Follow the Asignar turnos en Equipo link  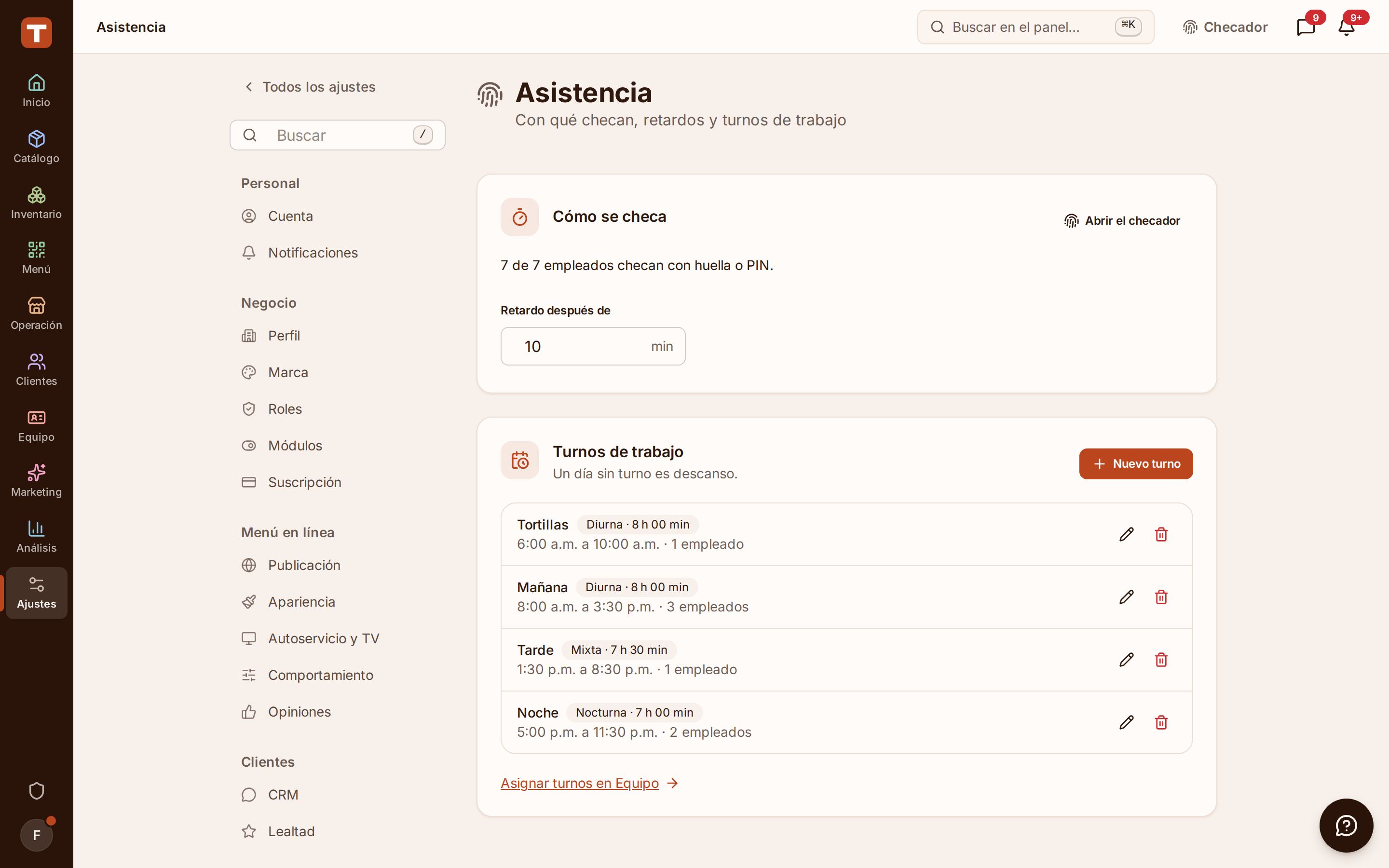[589, 783]
